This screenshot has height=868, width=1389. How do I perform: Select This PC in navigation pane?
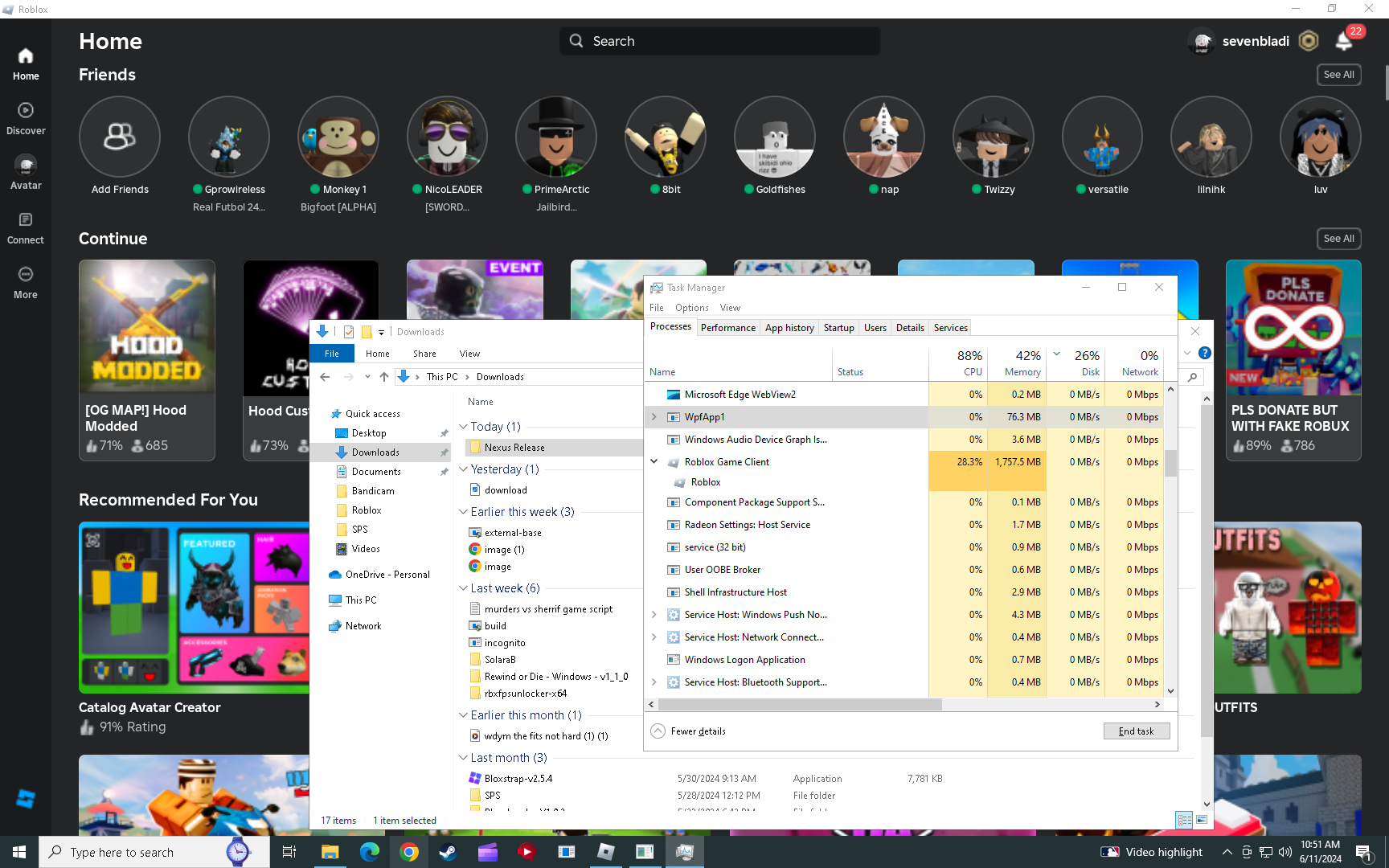(361, 600)
